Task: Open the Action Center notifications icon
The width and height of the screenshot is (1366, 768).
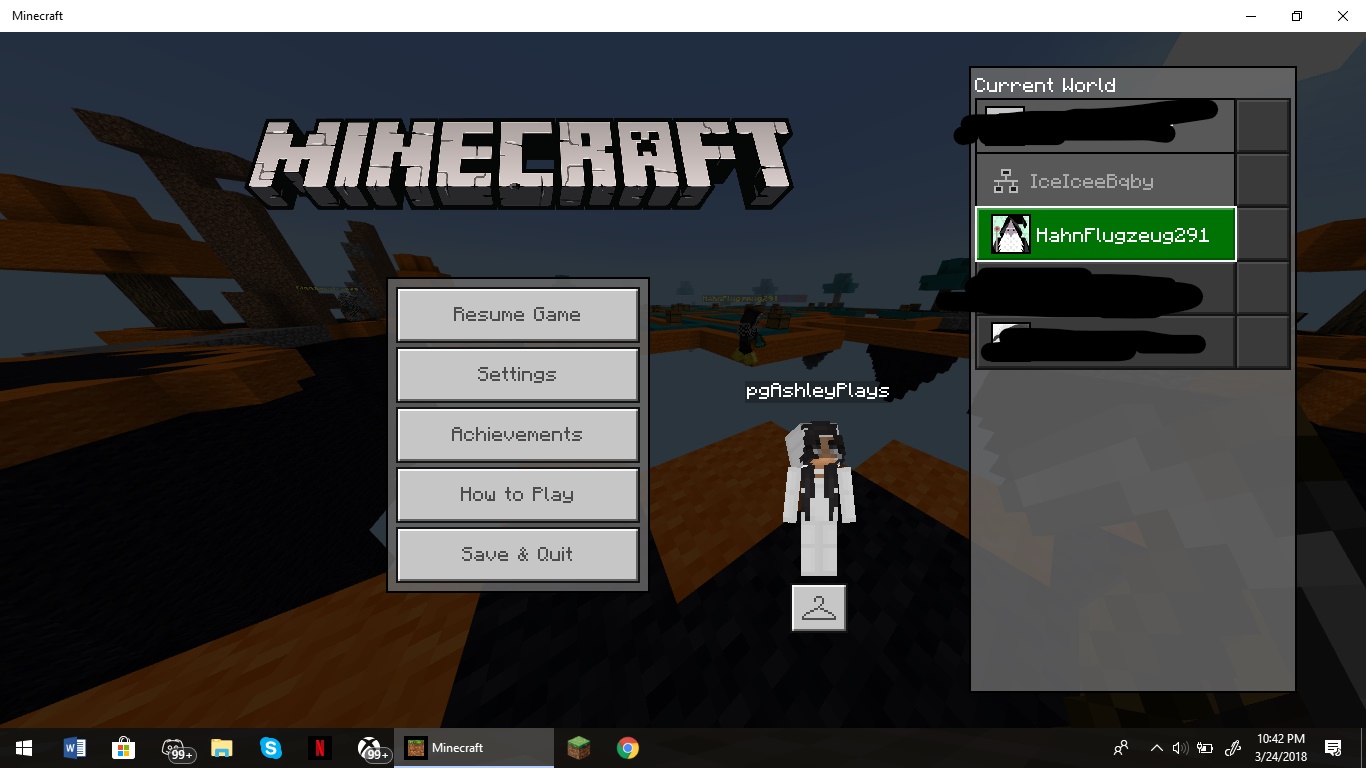Action: point(1333,748)
